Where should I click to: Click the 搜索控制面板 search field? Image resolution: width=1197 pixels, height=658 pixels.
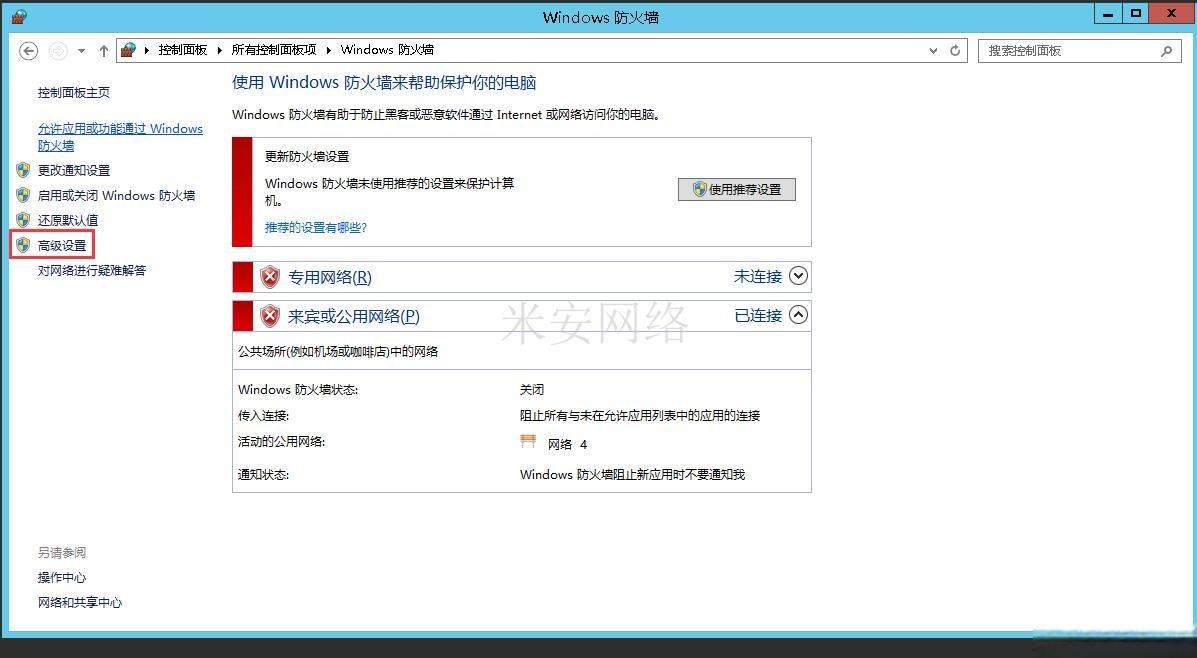tap(1079, 50)
